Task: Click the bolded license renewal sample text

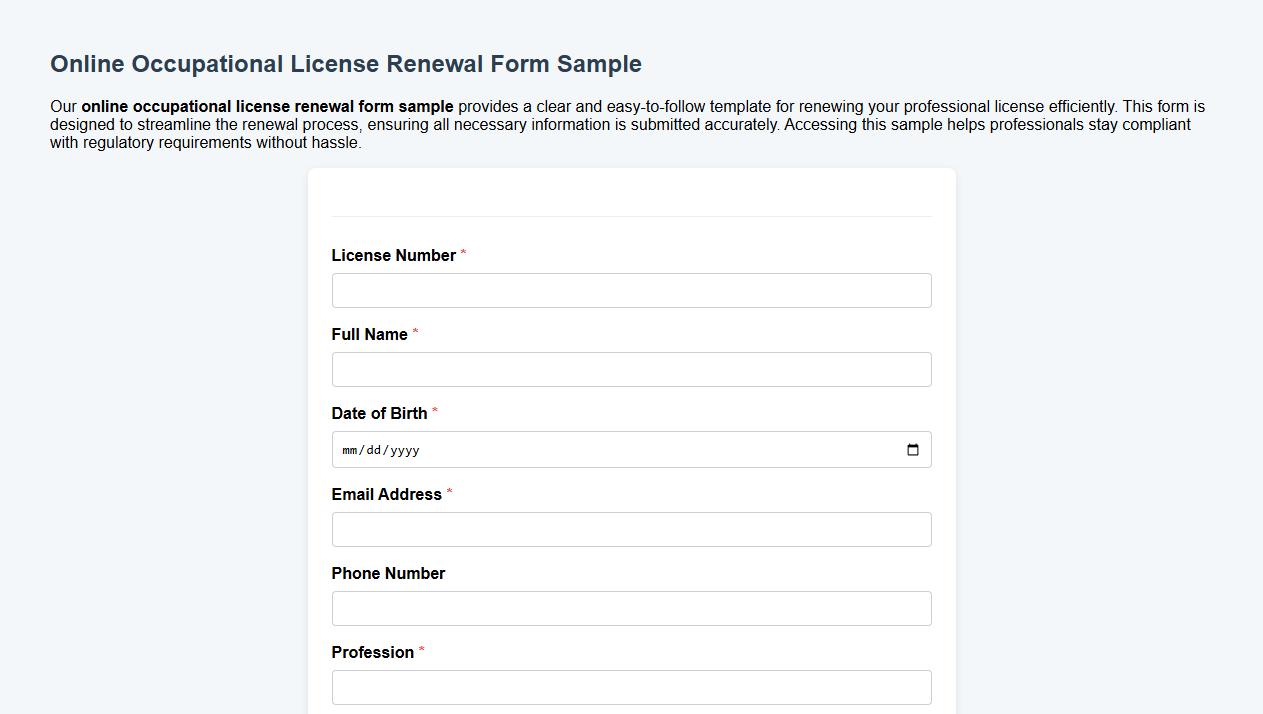Action: click(267, 106)
